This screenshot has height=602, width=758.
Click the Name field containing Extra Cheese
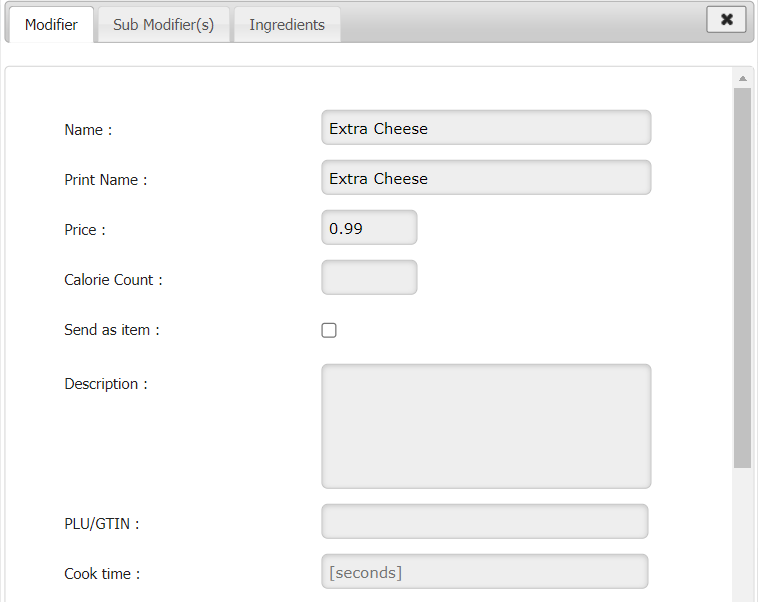(486, 128)
